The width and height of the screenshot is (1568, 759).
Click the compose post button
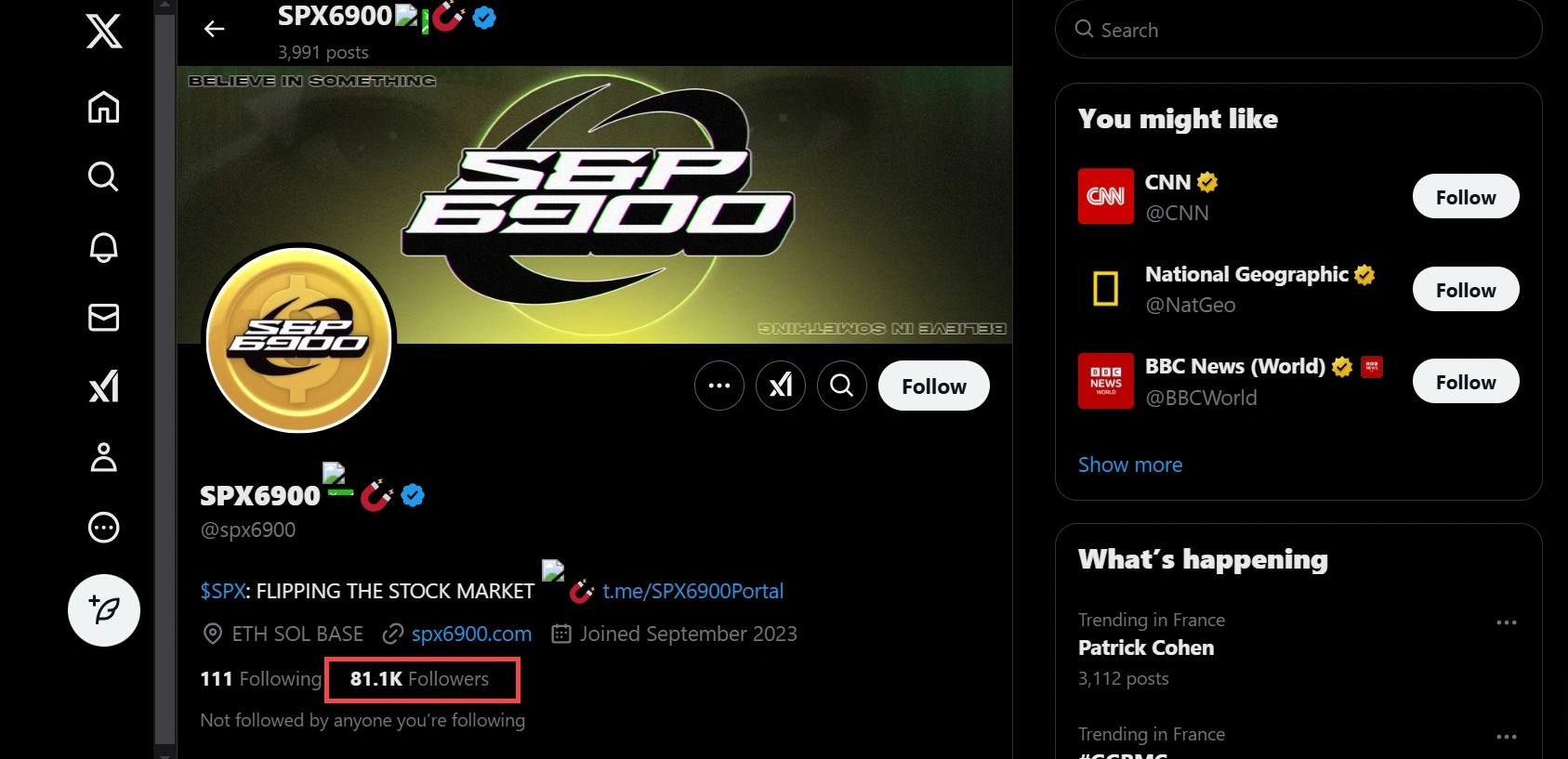(x=104, y=610)
